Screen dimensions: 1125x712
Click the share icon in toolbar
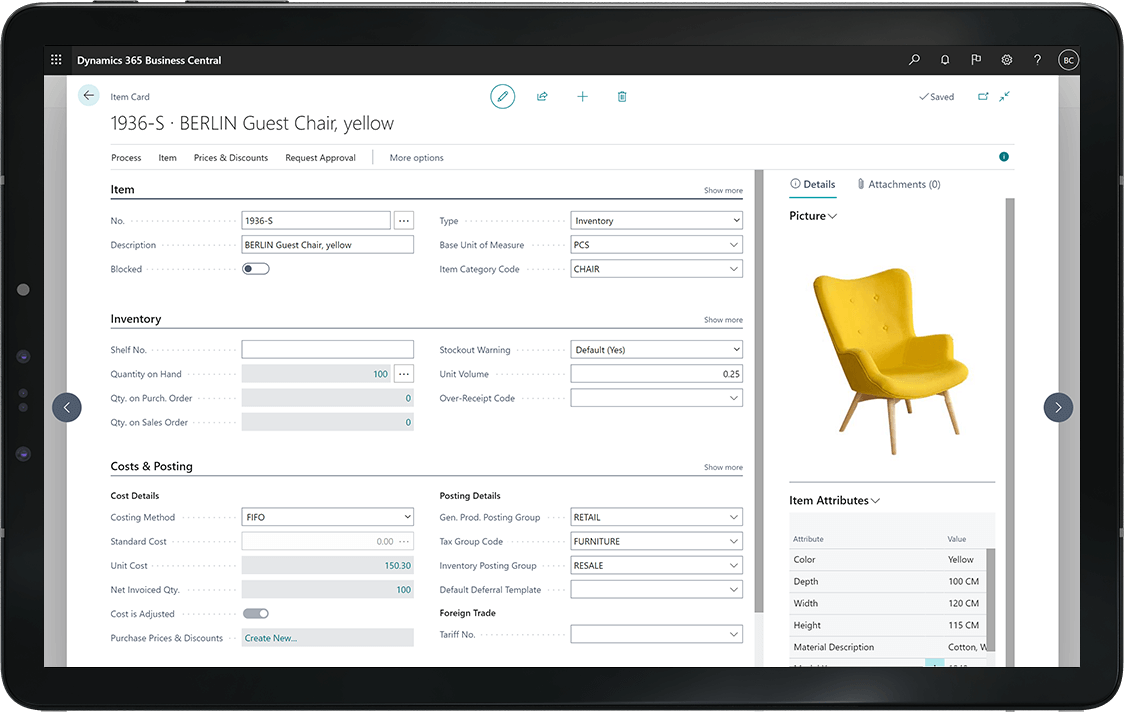pyautogui.click(x=542, y=97)
